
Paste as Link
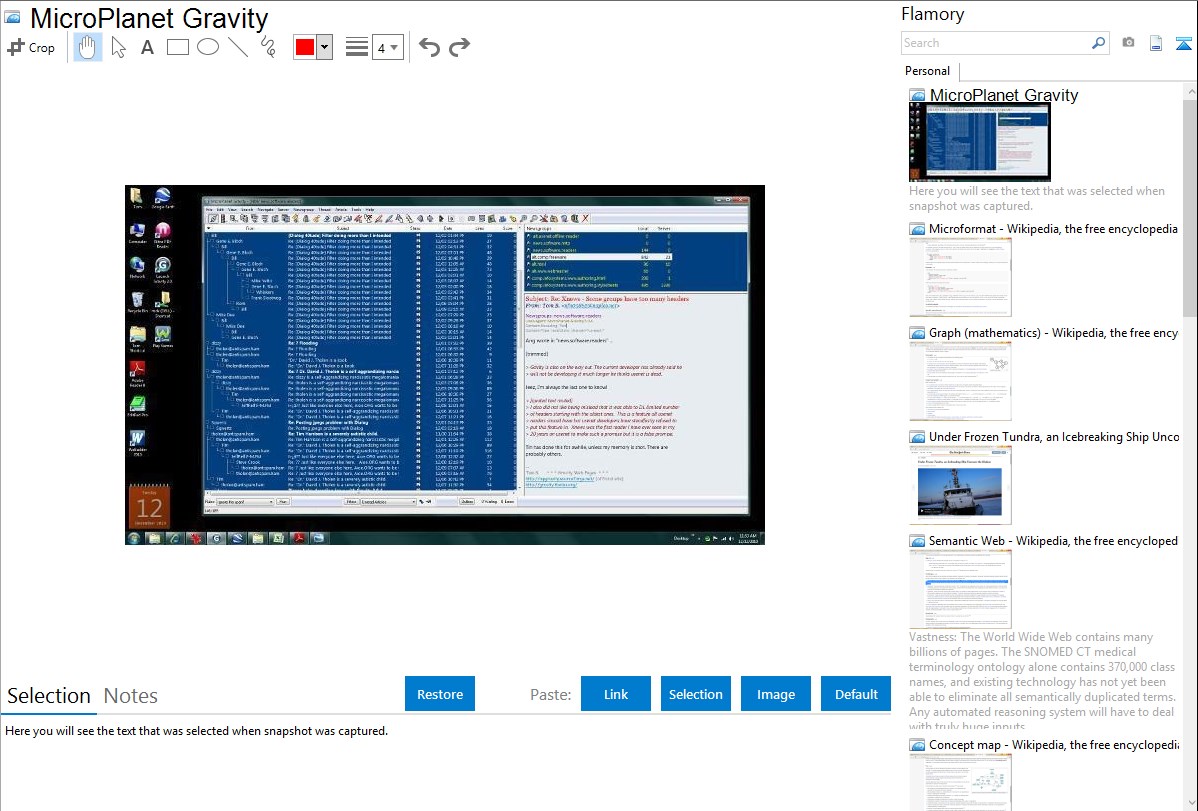click(x=616, y=694)
